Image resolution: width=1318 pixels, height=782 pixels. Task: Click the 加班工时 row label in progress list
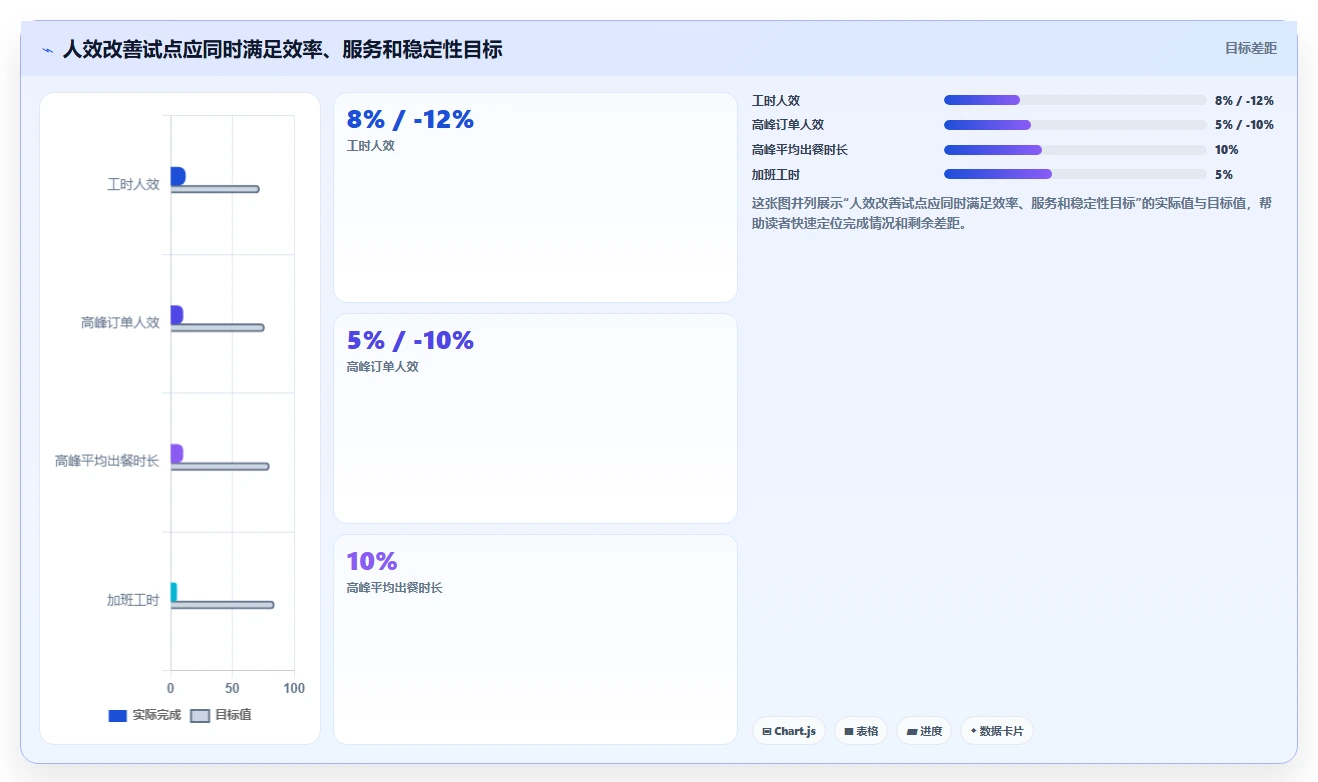point(776,175)
